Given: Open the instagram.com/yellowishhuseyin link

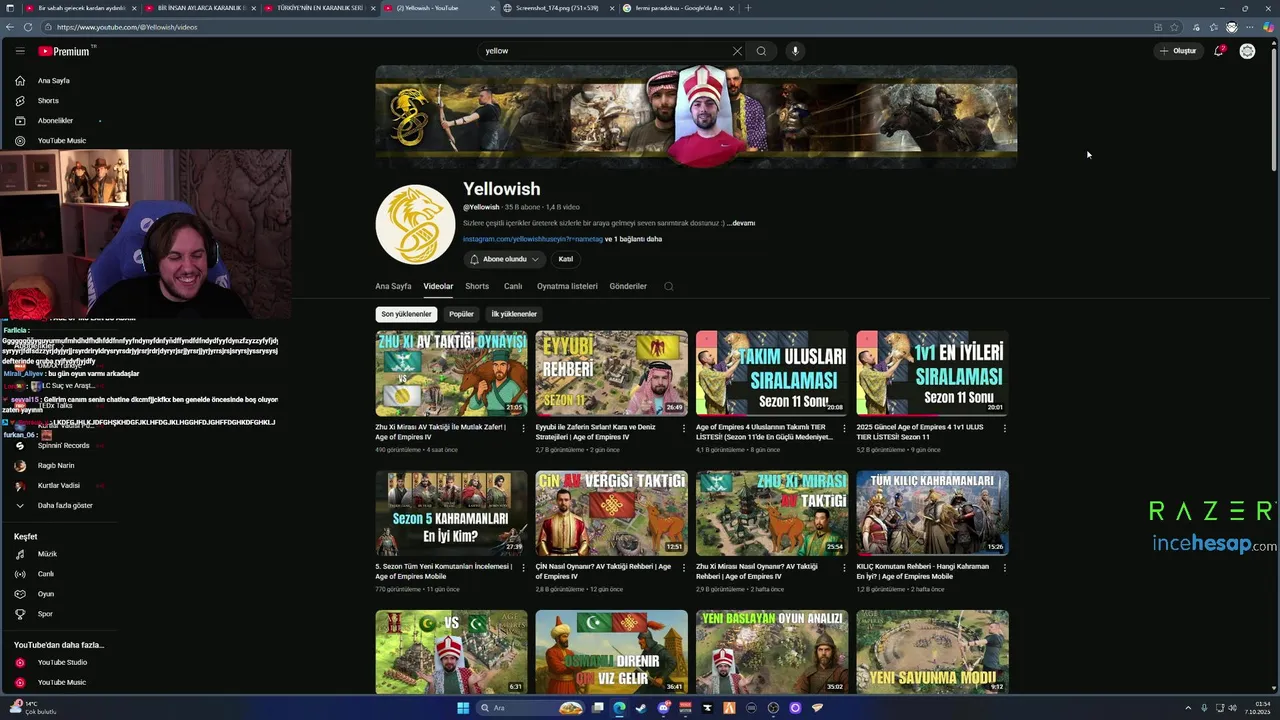Looking at the screenshot, I should [533, 239].
